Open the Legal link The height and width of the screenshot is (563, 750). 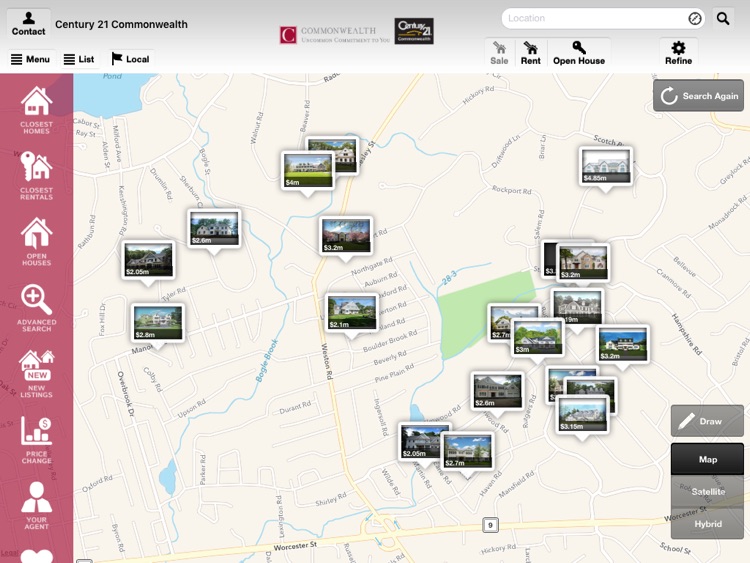9,552
